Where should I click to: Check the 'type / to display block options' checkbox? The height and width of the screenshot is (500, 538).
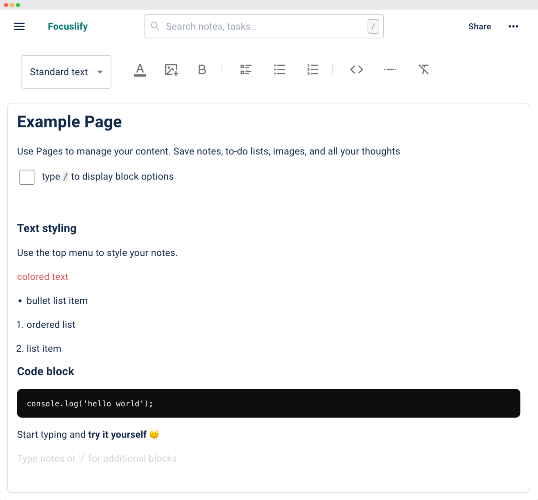tap(27, 177)
